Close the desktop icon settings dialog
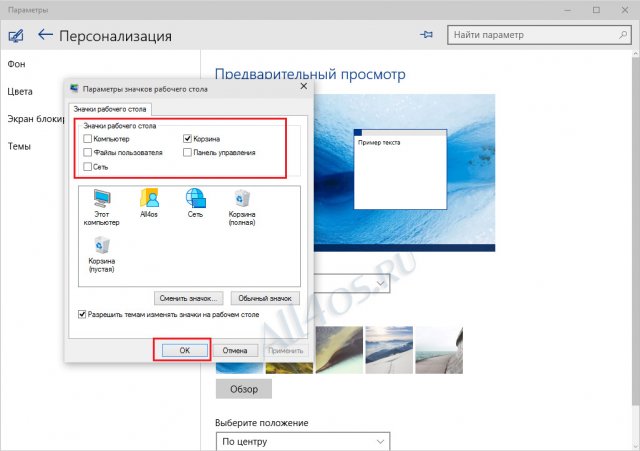 coord(304,86)
